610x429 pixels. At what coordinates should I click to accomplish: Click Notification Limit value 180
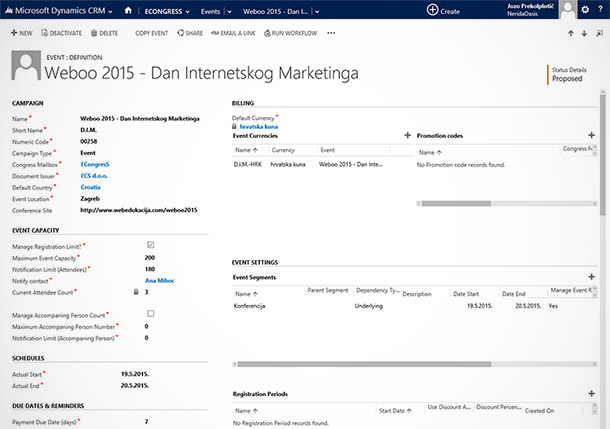click(150, 269)
